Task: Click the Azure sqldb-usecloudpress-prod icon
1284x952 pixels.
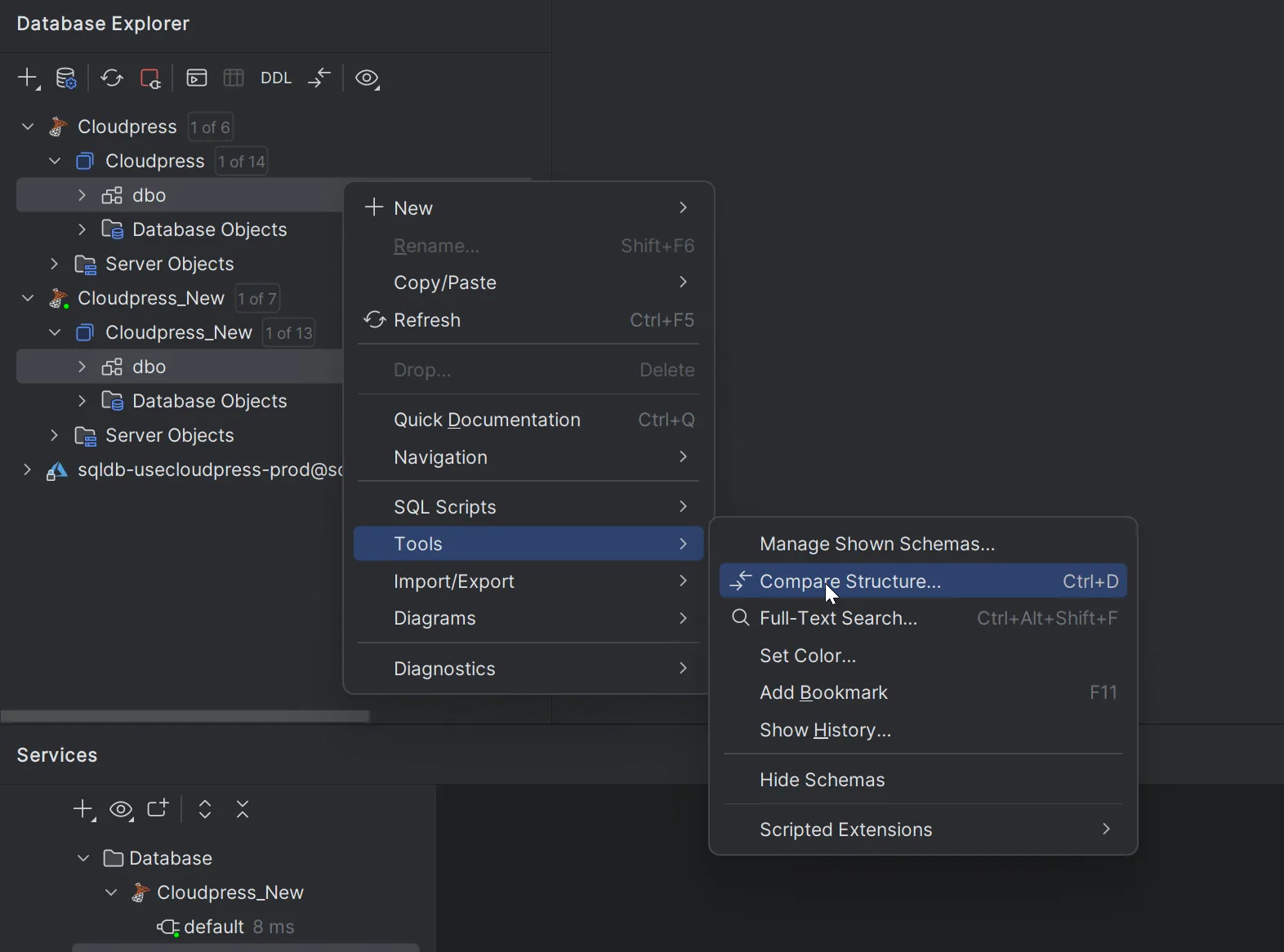Action: click(x=57, y=470)
